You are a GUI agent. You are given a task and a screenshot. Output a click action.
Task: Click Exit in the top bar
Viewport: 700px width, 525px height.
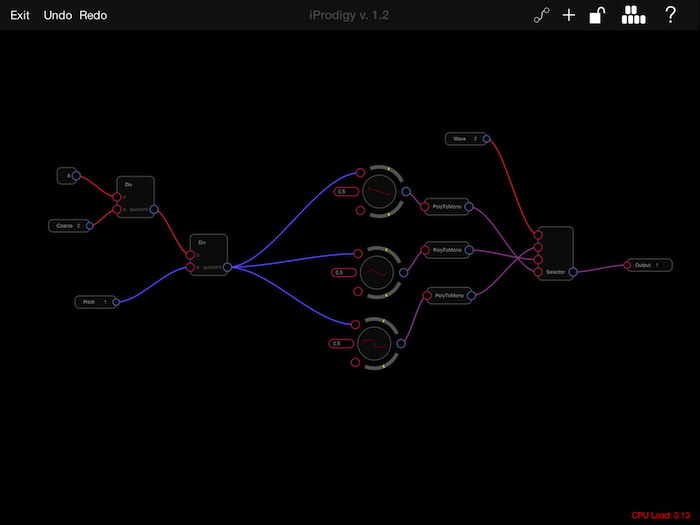pos(20,15)
